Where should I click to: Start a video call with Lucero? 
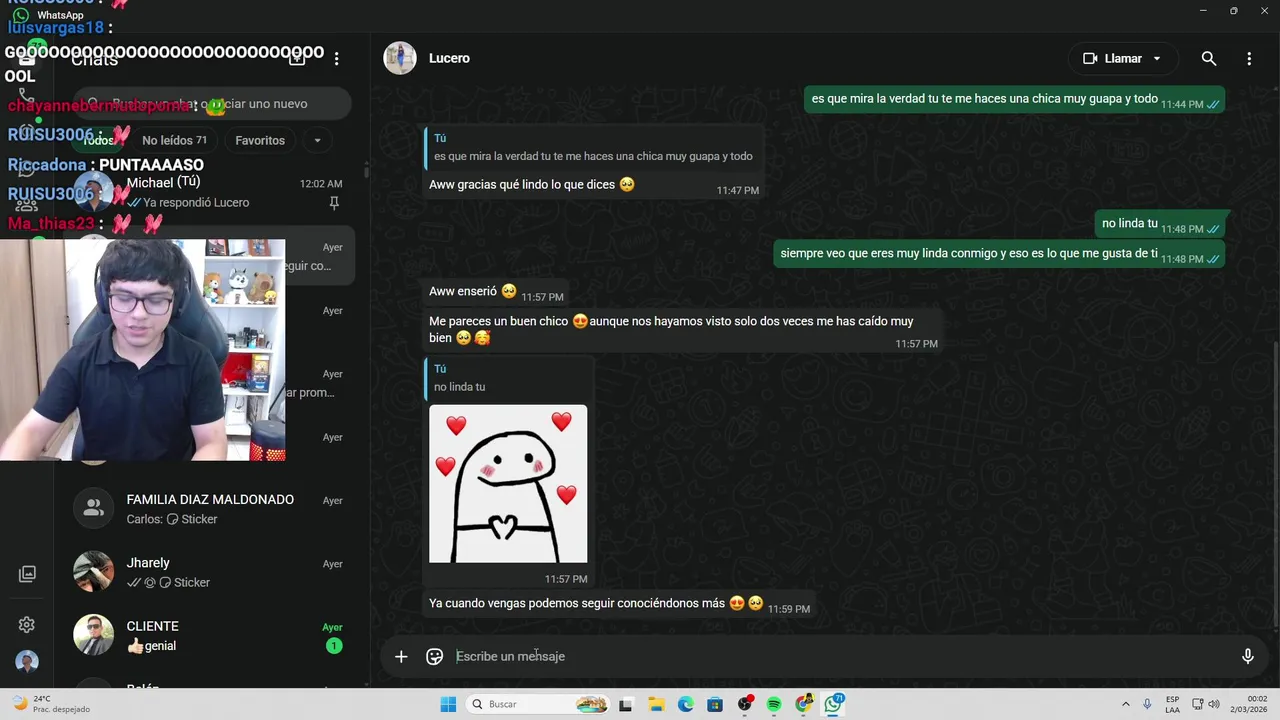(x=1112, y=59)
